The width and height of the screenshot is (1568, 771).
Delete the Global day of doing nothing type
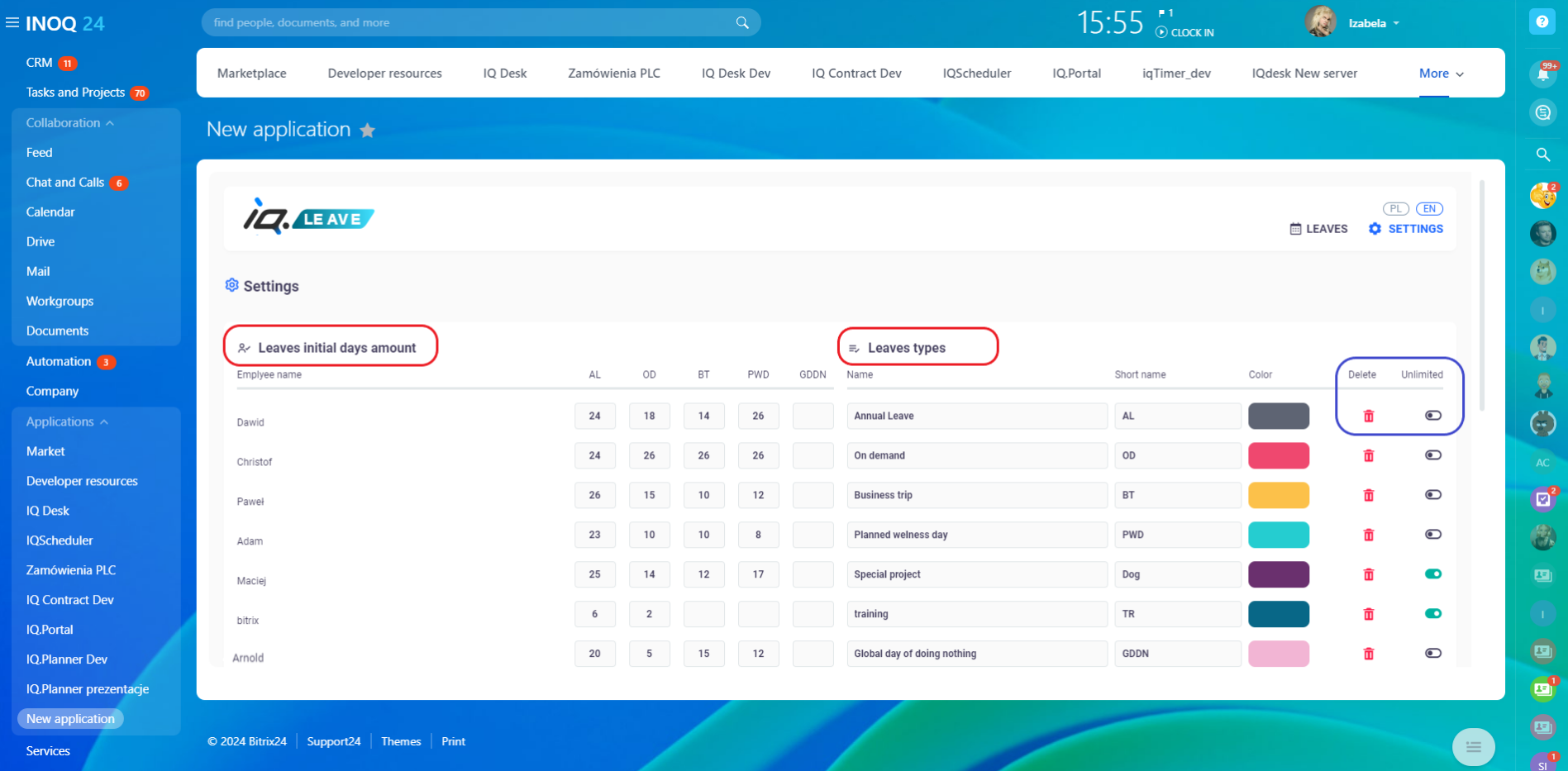click(x=1369, y=654)
